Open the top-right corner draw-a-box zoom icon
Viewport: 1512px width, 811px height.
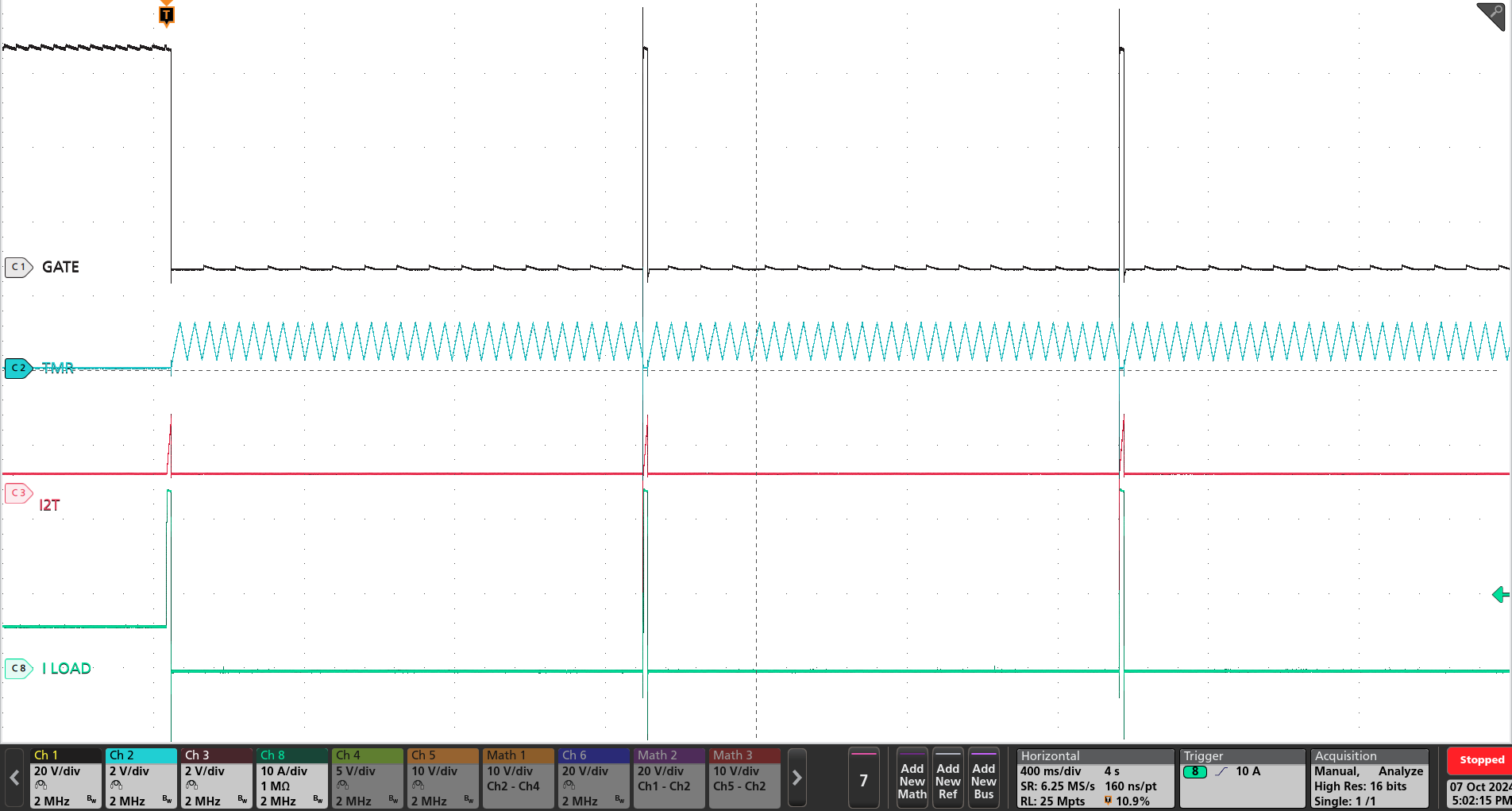pos(1491,15)
